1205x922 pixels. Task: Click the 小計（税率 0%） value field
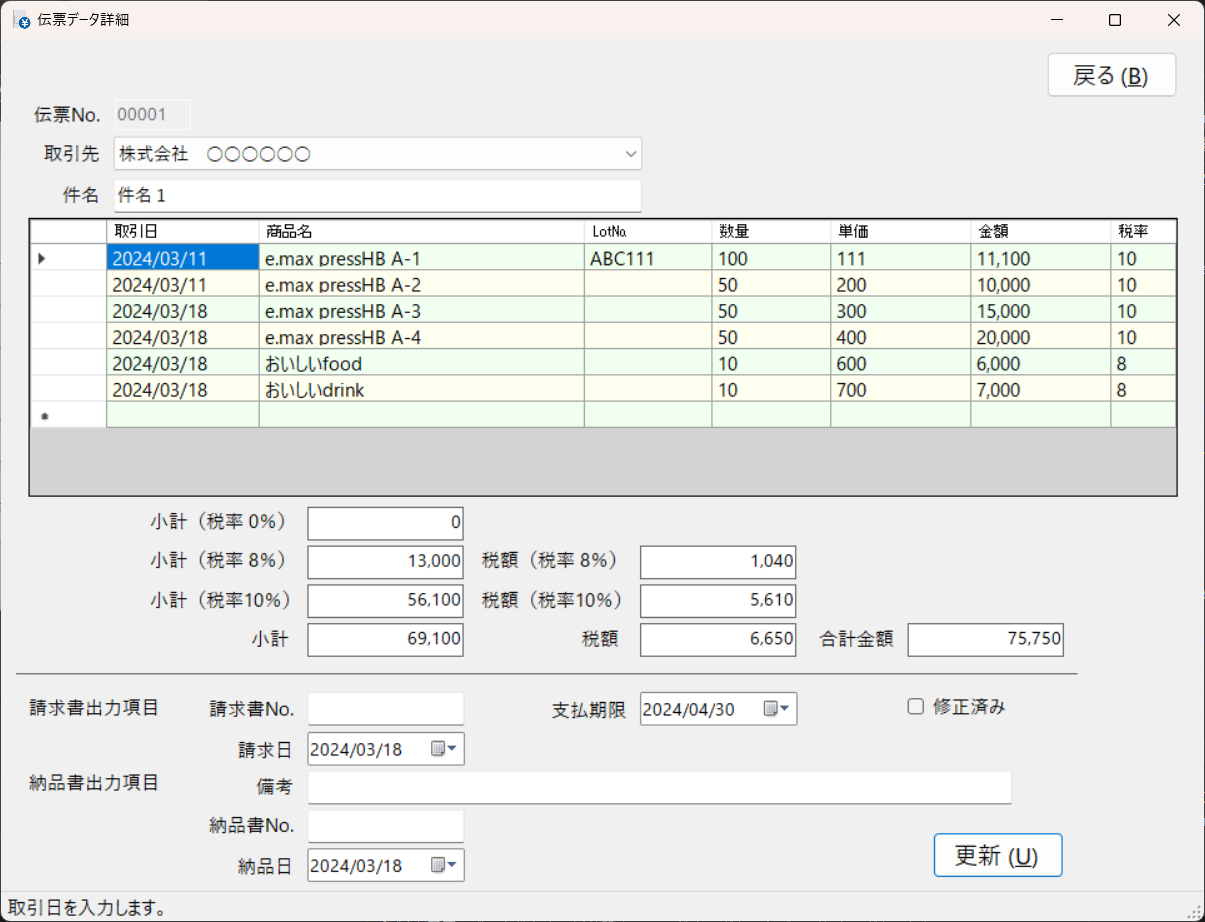click(386, 523)
